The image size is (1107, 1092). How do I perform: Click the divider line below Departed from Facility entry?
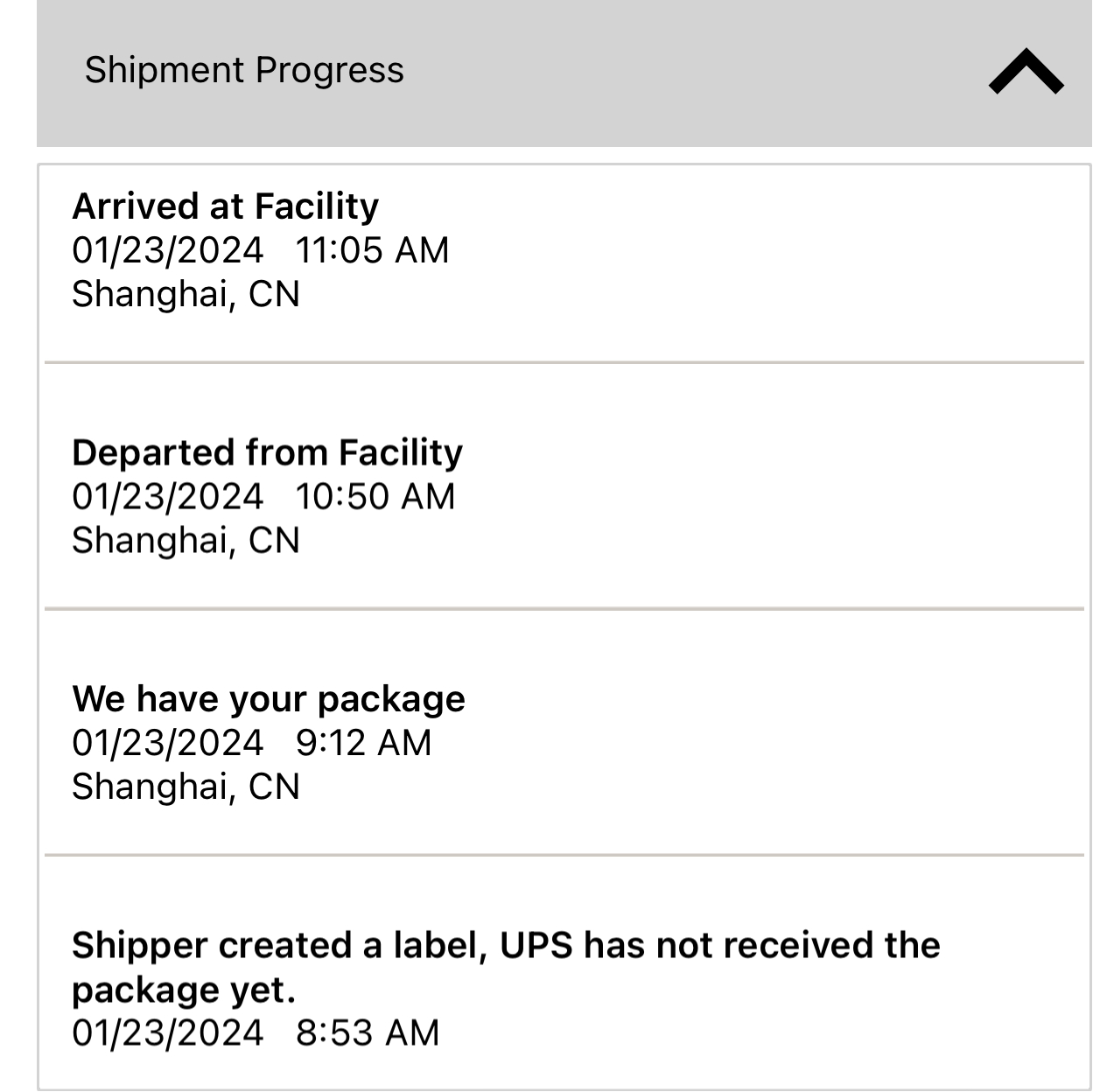[x=564, y=608]
